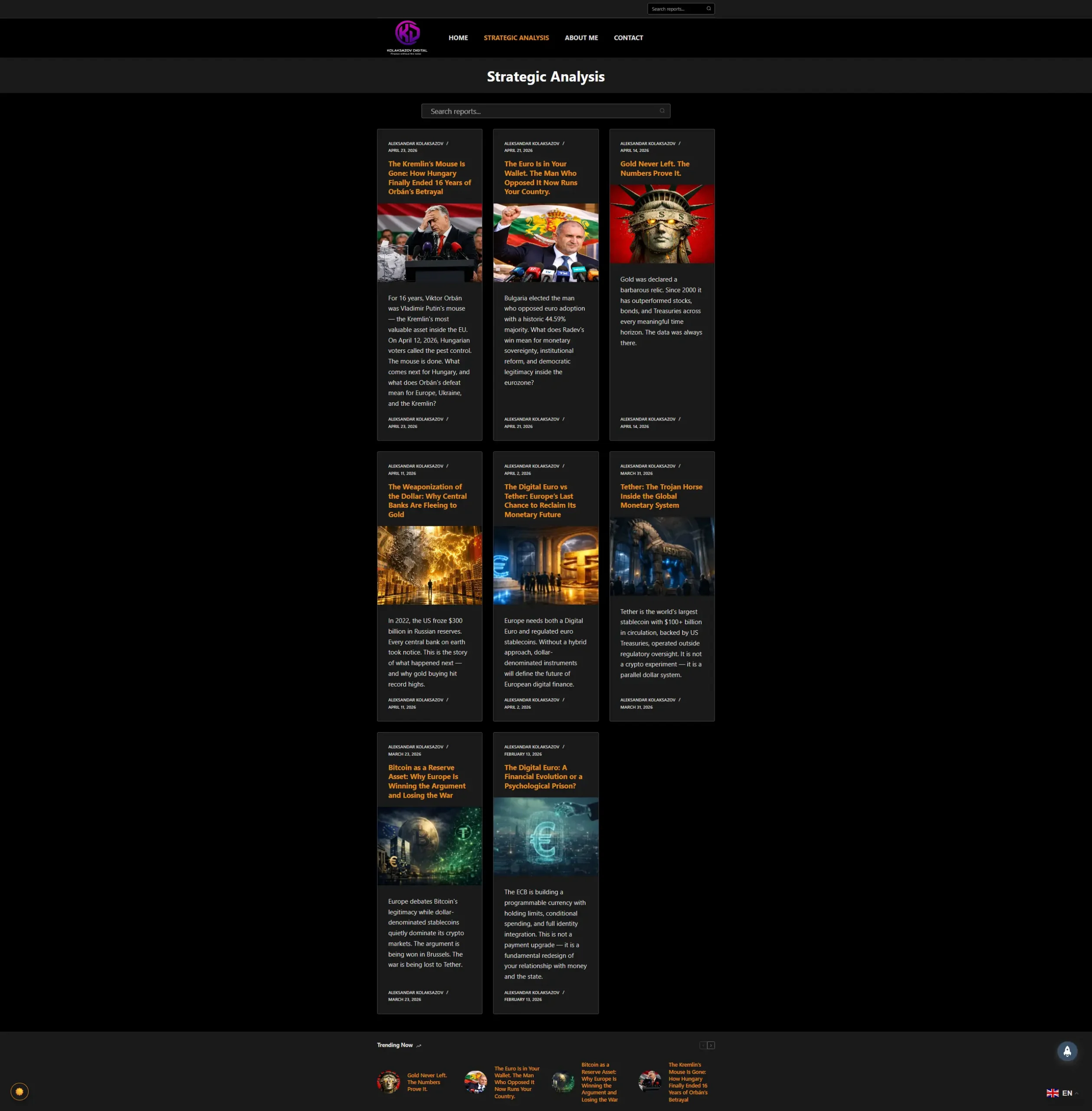1092x1111 pixels.
Task: Click excerpt 'Europe debates Bitcoin's legitimacy'
Action: click(426, 933)
